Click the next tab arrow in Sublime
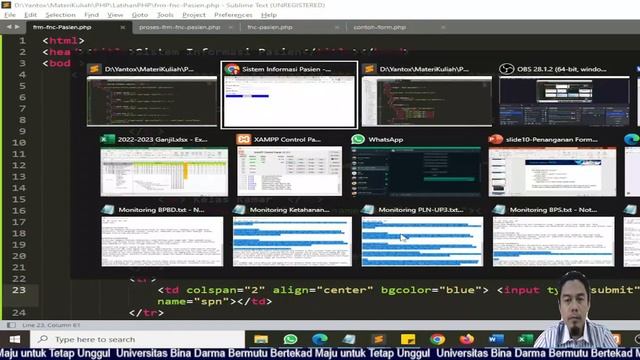The width and height of the screenshot is (640, 360). coord(17,27)
